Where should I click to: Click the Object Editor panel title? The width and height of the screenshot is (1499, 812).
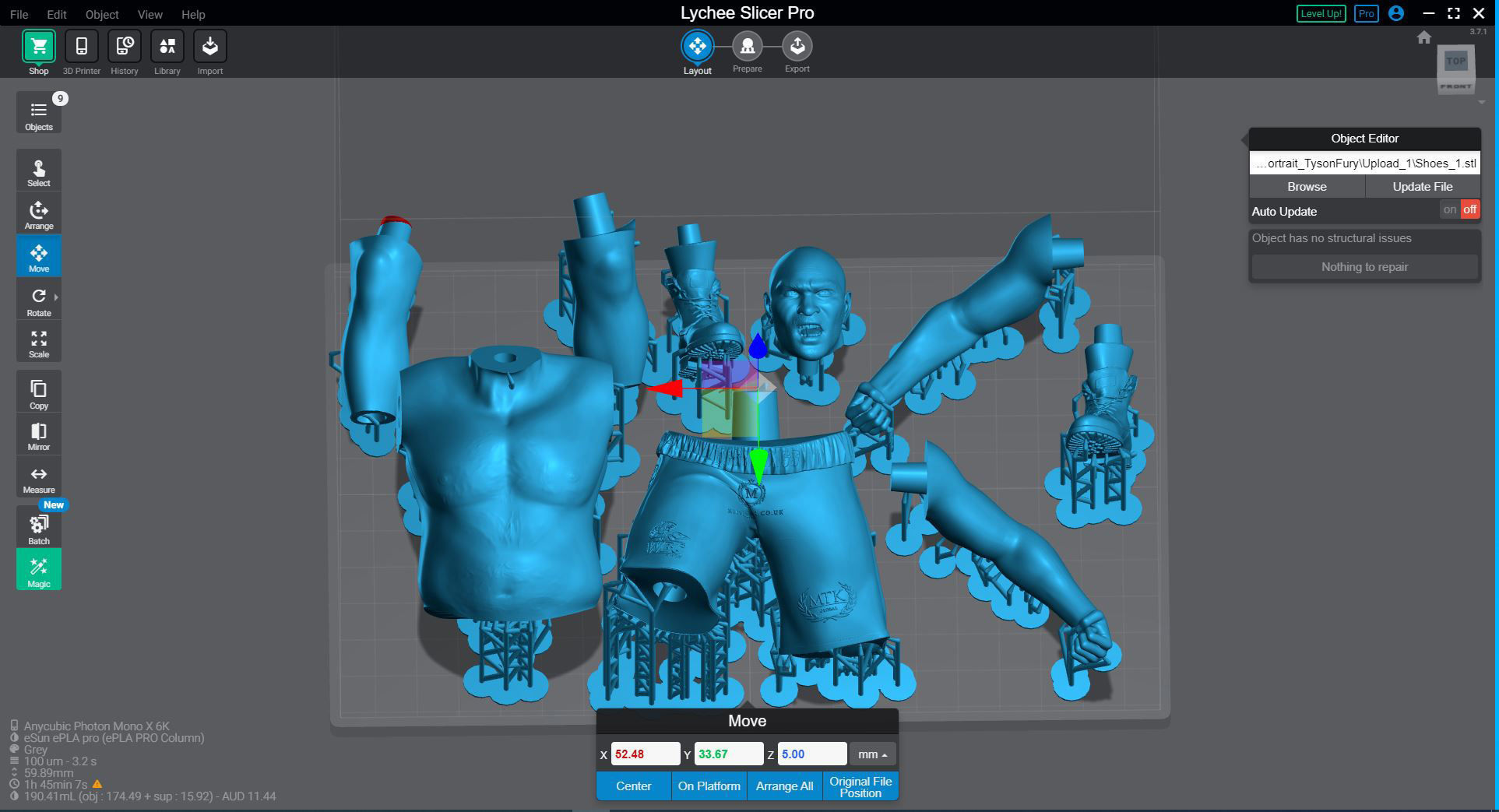pos(1364,139)
